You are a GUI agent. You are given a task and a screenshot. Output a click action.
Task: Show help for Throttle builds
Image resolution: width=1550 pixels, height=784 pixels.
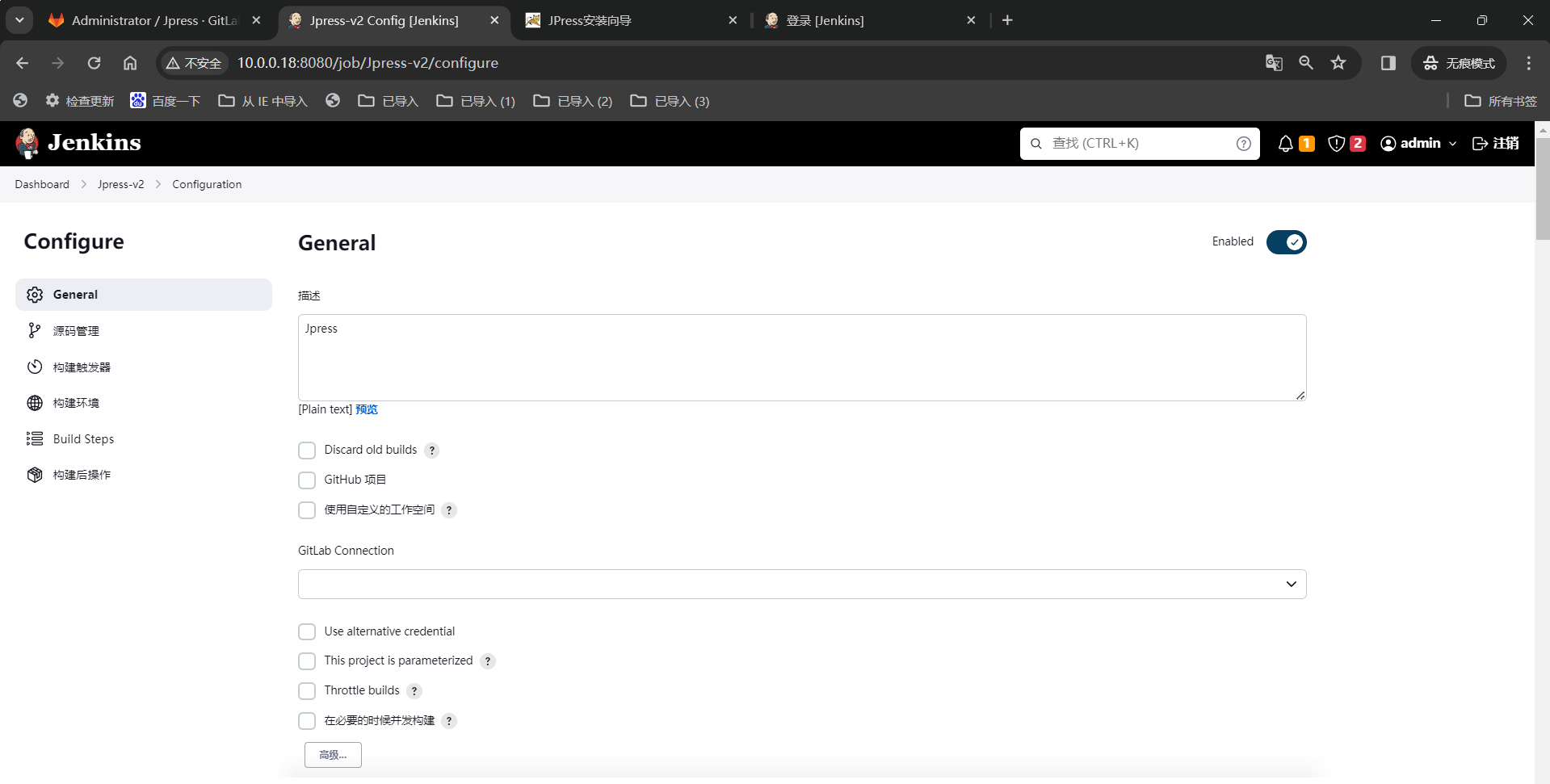point(414,691)
